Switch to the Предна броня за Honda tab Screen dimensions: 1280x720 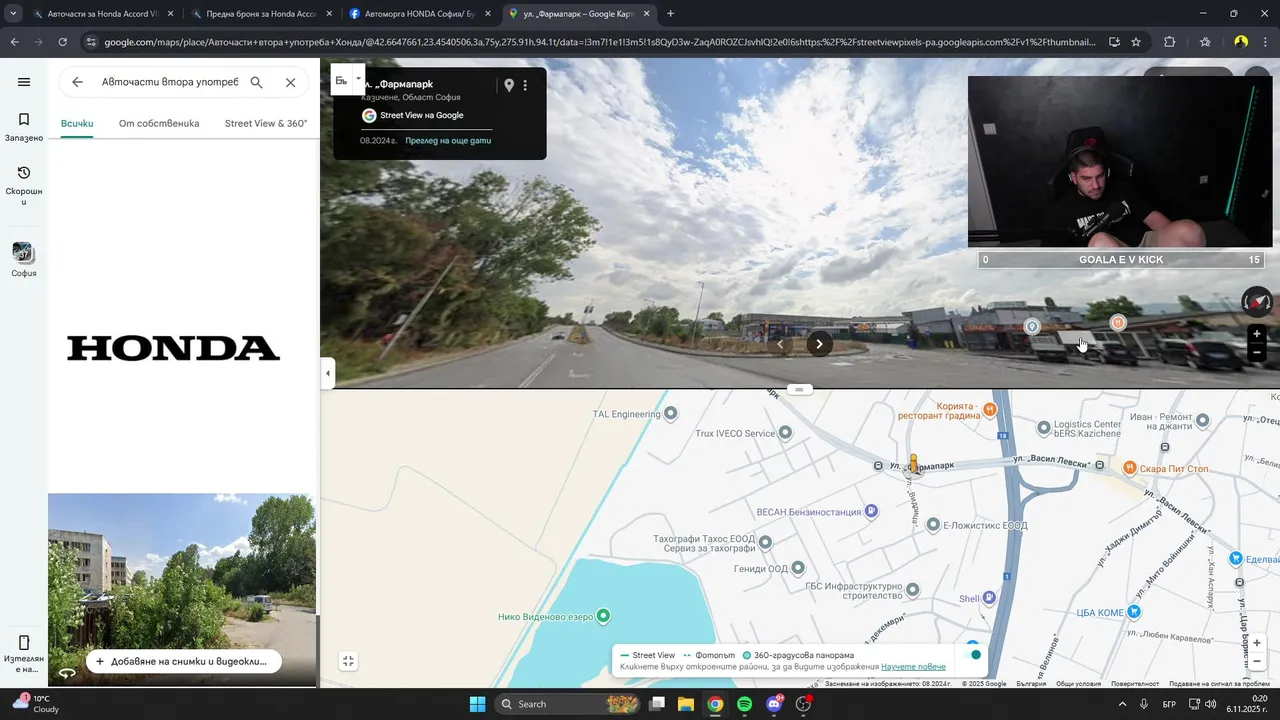tap(260, 14)
